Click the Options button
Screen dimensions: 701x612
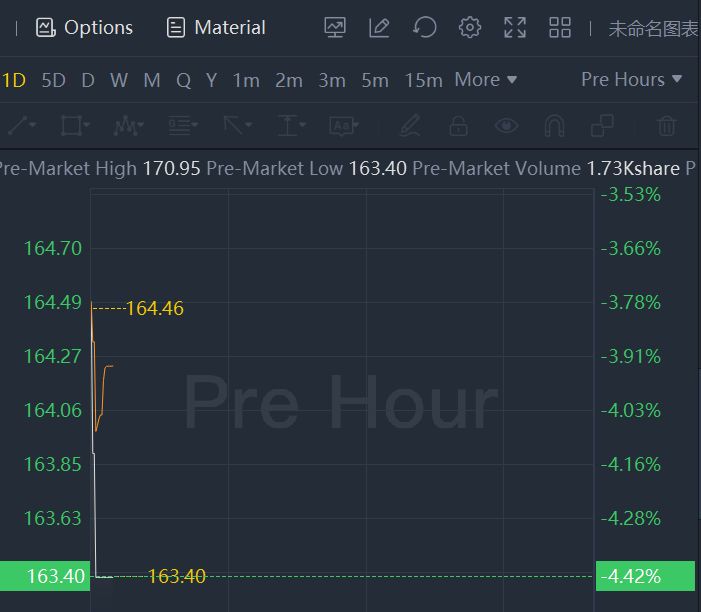[85, 28]
